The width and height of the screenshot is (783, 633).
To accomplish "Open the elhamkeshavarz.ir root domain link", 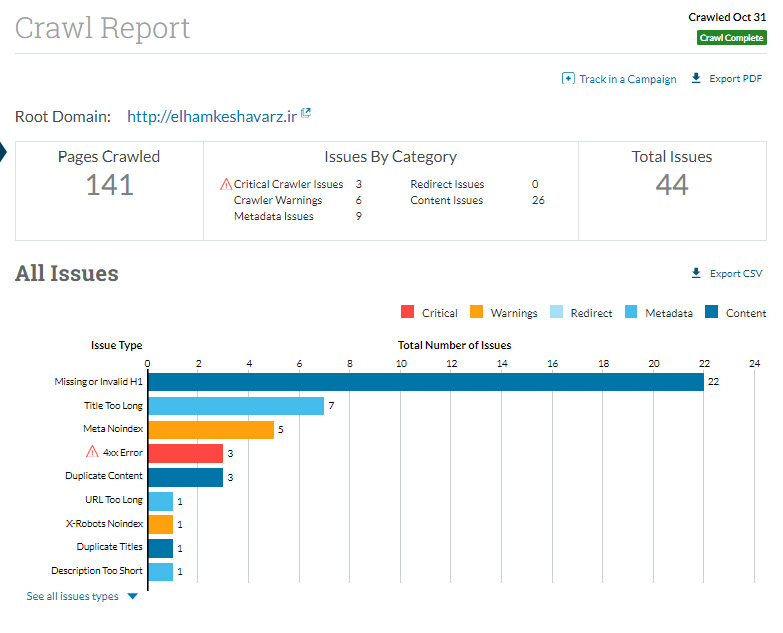I will point(212,117).
